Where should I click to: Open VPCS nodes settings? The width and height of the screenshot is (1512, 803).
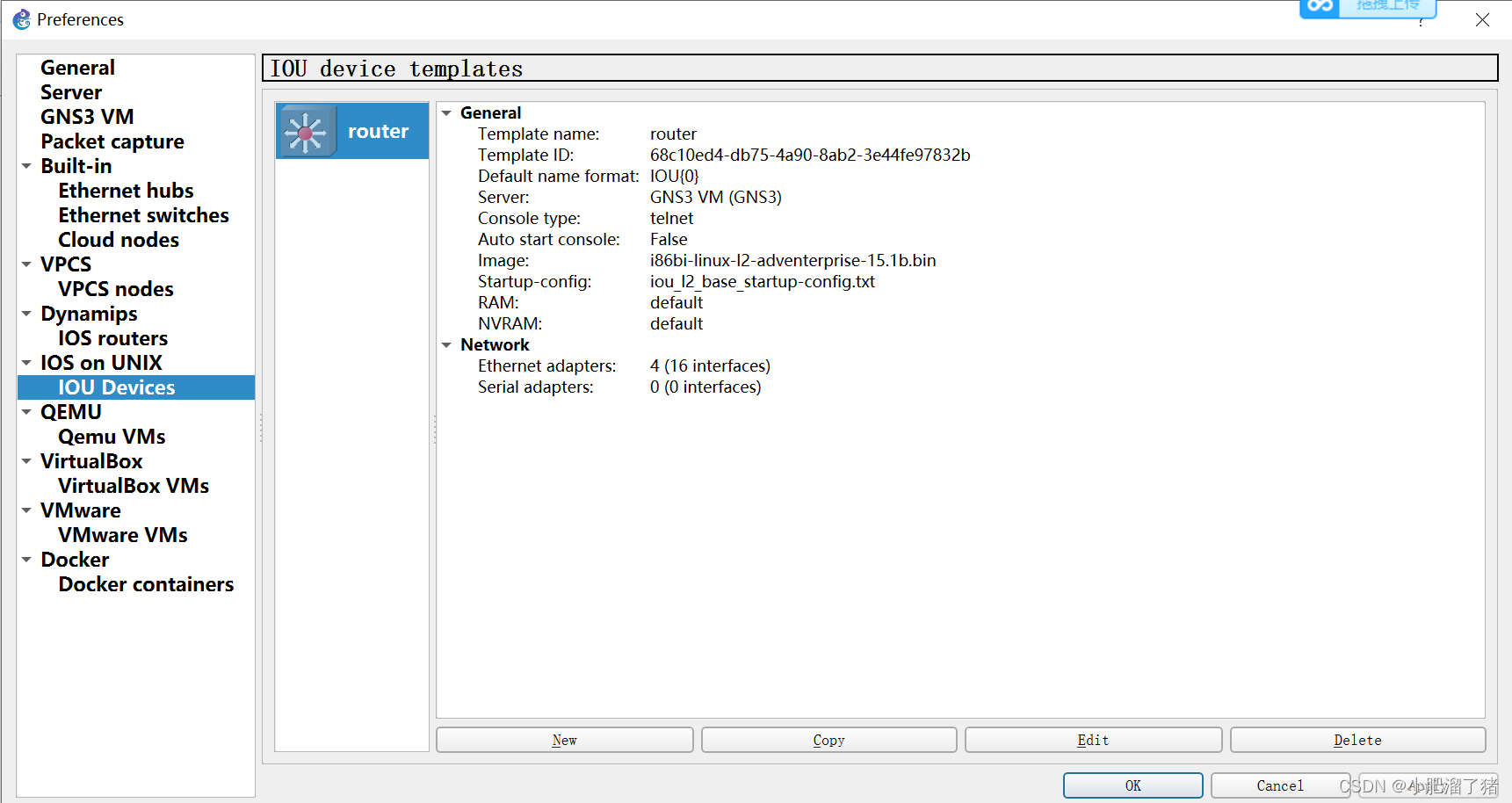pos(116,289)
